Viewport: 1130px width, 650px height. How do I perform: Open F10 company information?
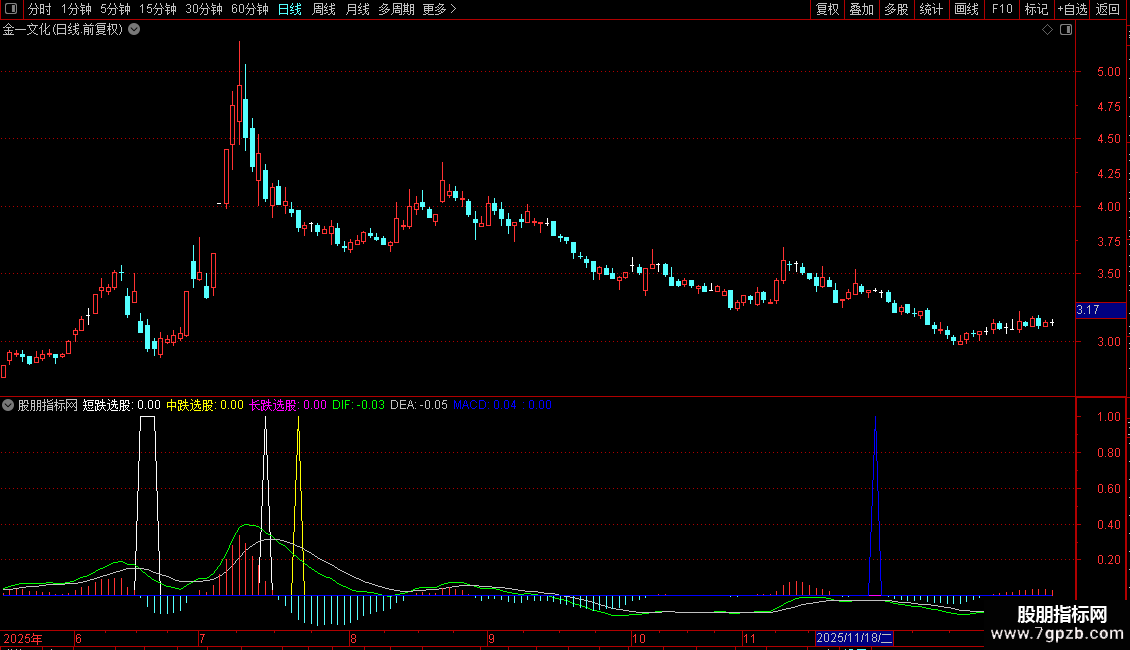(1002, 9)
